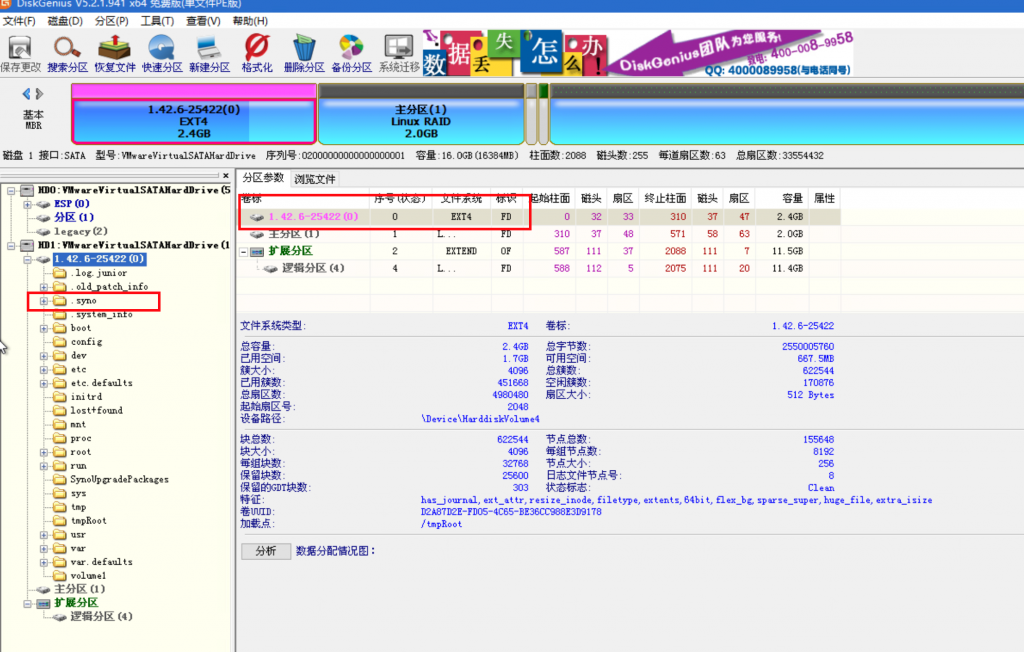The width and height of the screenshot is (1024, 652).
Task: Click the 删除分区 delete partition icon
Action: (x=304, y=54)
